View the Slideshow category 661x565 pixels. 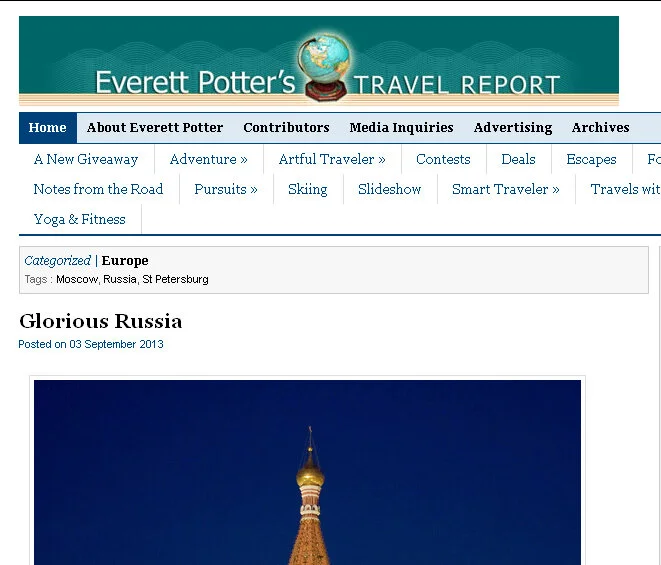coord(390,189)
